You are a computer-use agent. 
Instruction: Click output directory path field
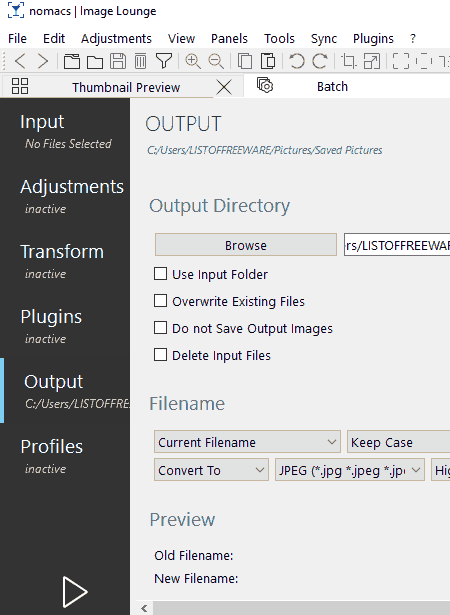click(397, 245)
